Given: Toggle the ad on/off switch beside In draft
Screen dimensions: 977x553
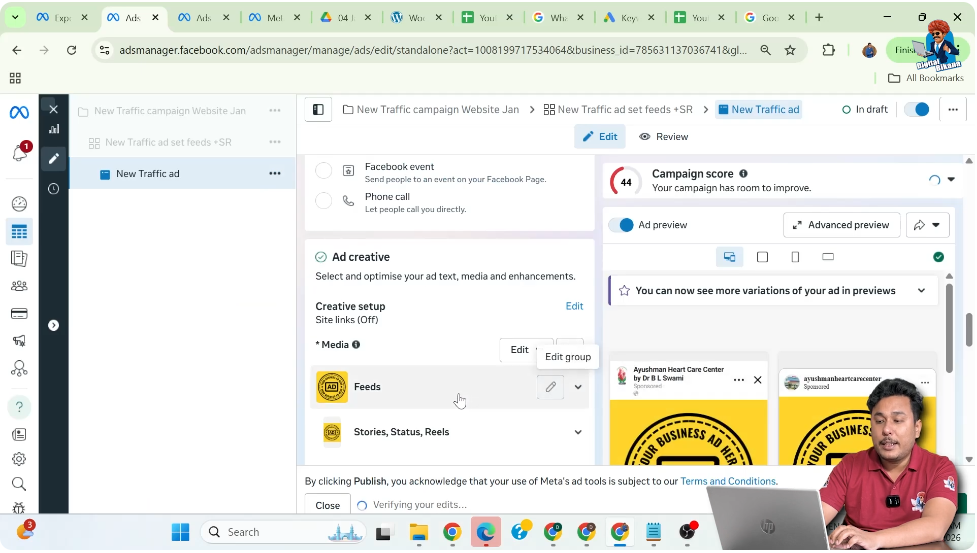Looking at the screenshot, I should tap(916, 110).
